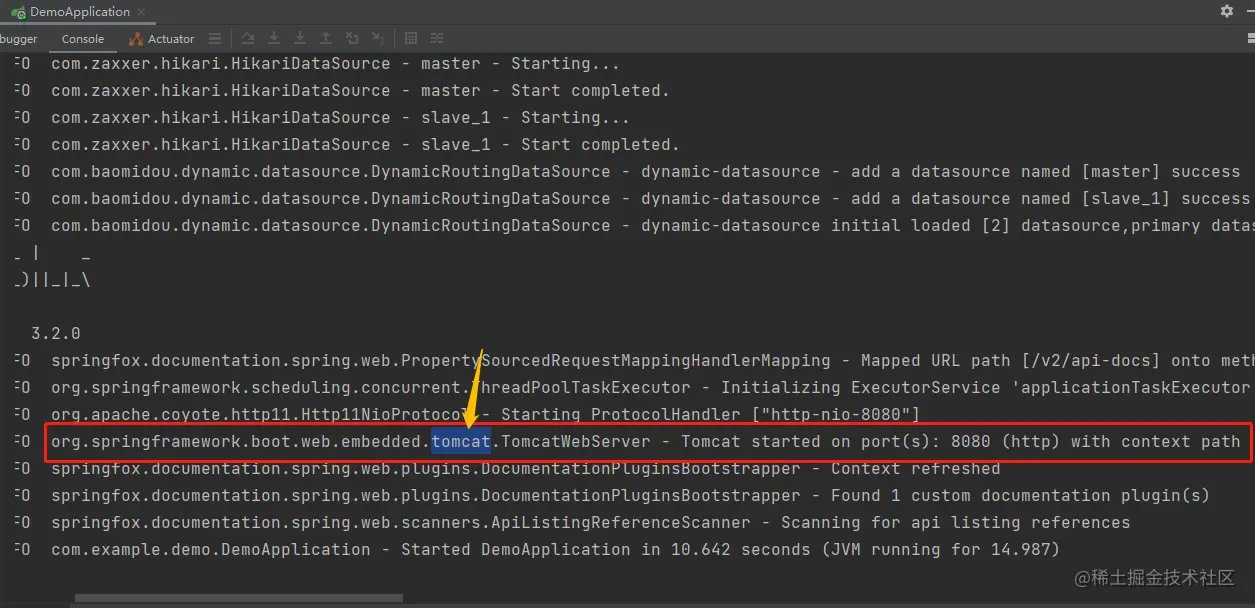Click the highlighted word tomcat

(461, 441)
